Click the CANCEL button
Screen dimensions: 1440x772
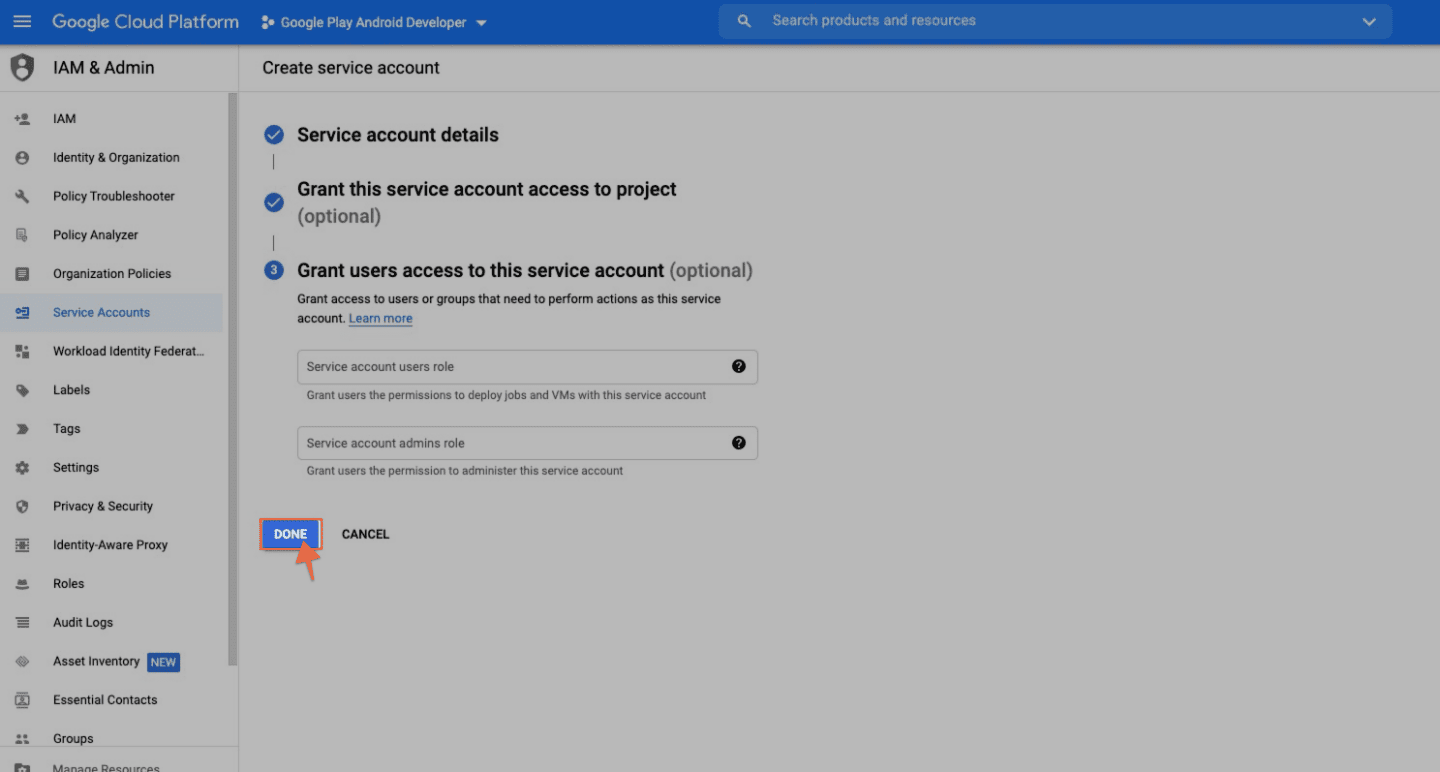365,534
